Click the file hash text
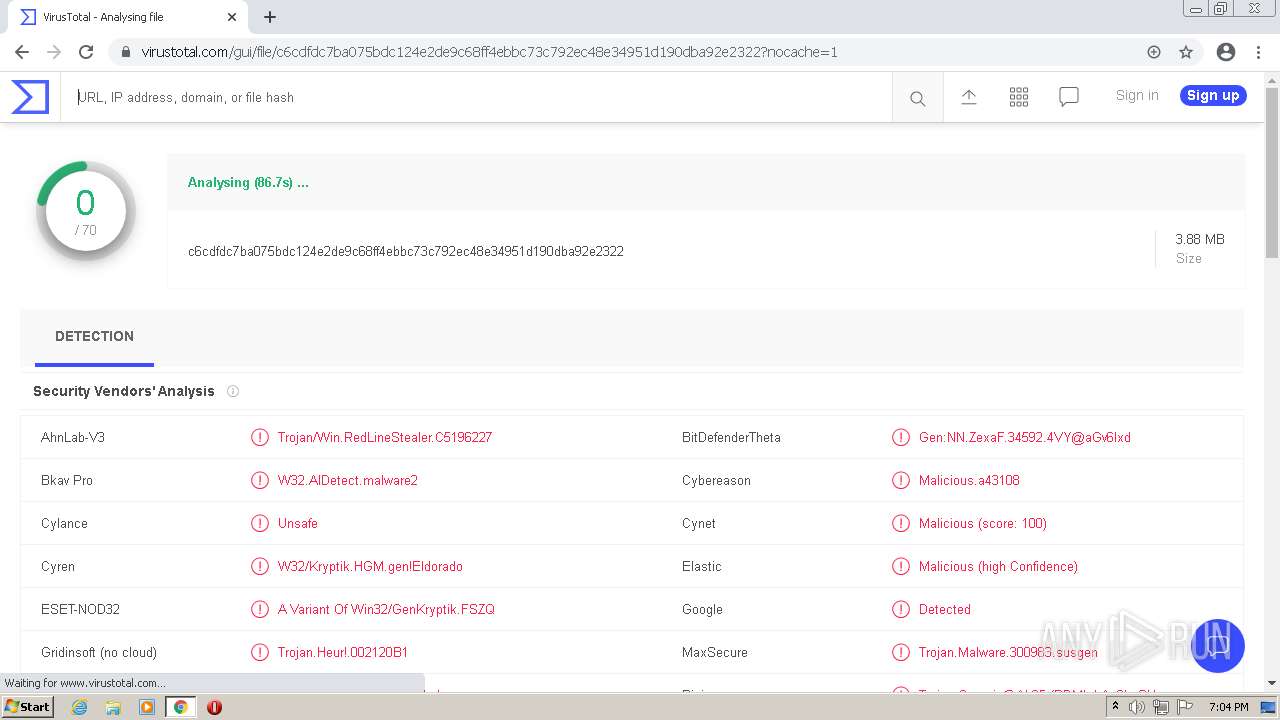Image resolution: width=1280 pixels, height=720 pixels. tap(406, 251)
